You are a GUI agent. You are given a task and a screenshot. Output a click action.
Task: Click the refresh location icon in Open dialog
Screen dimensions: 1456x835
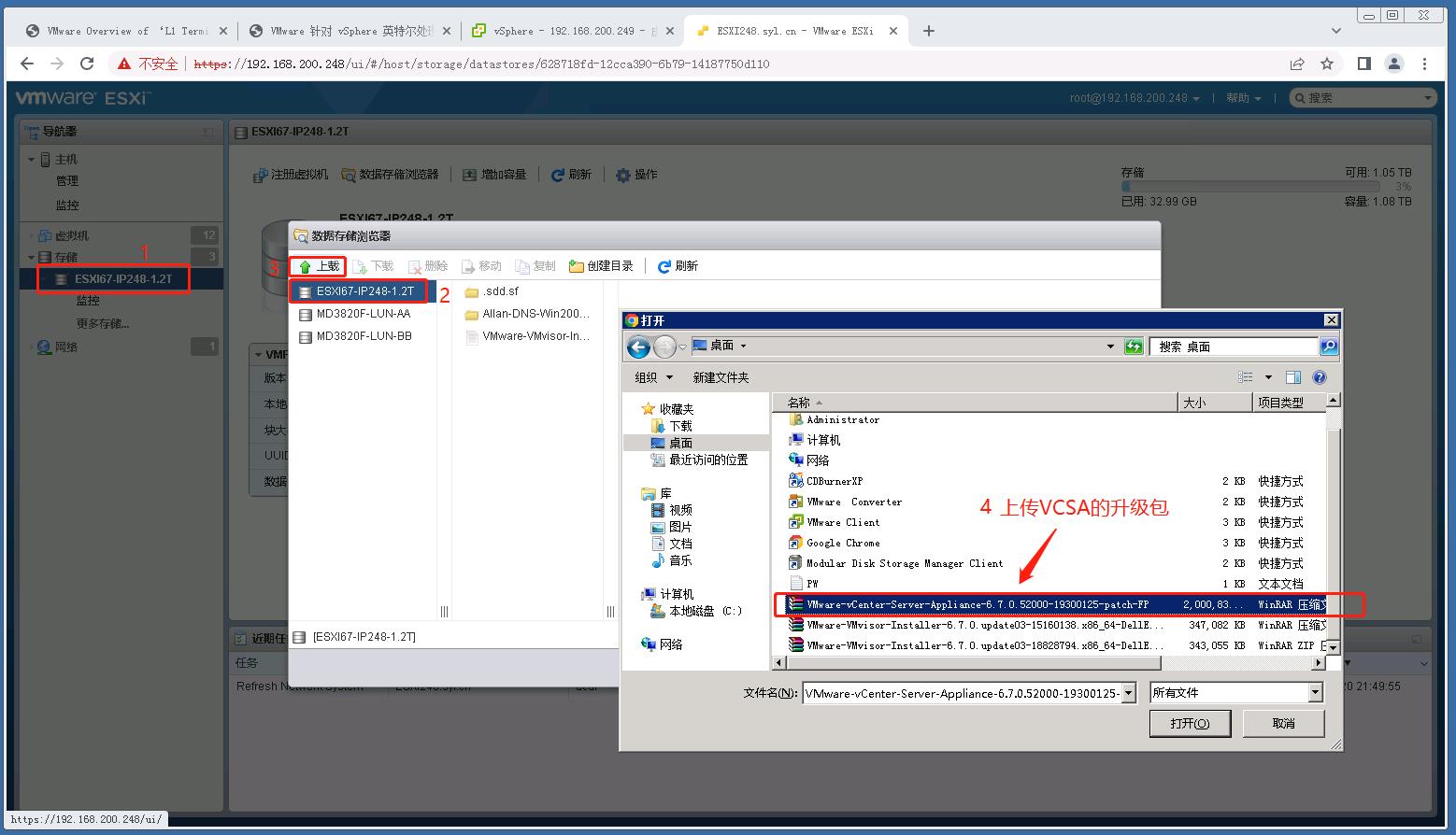click(x=1134, y=347)
